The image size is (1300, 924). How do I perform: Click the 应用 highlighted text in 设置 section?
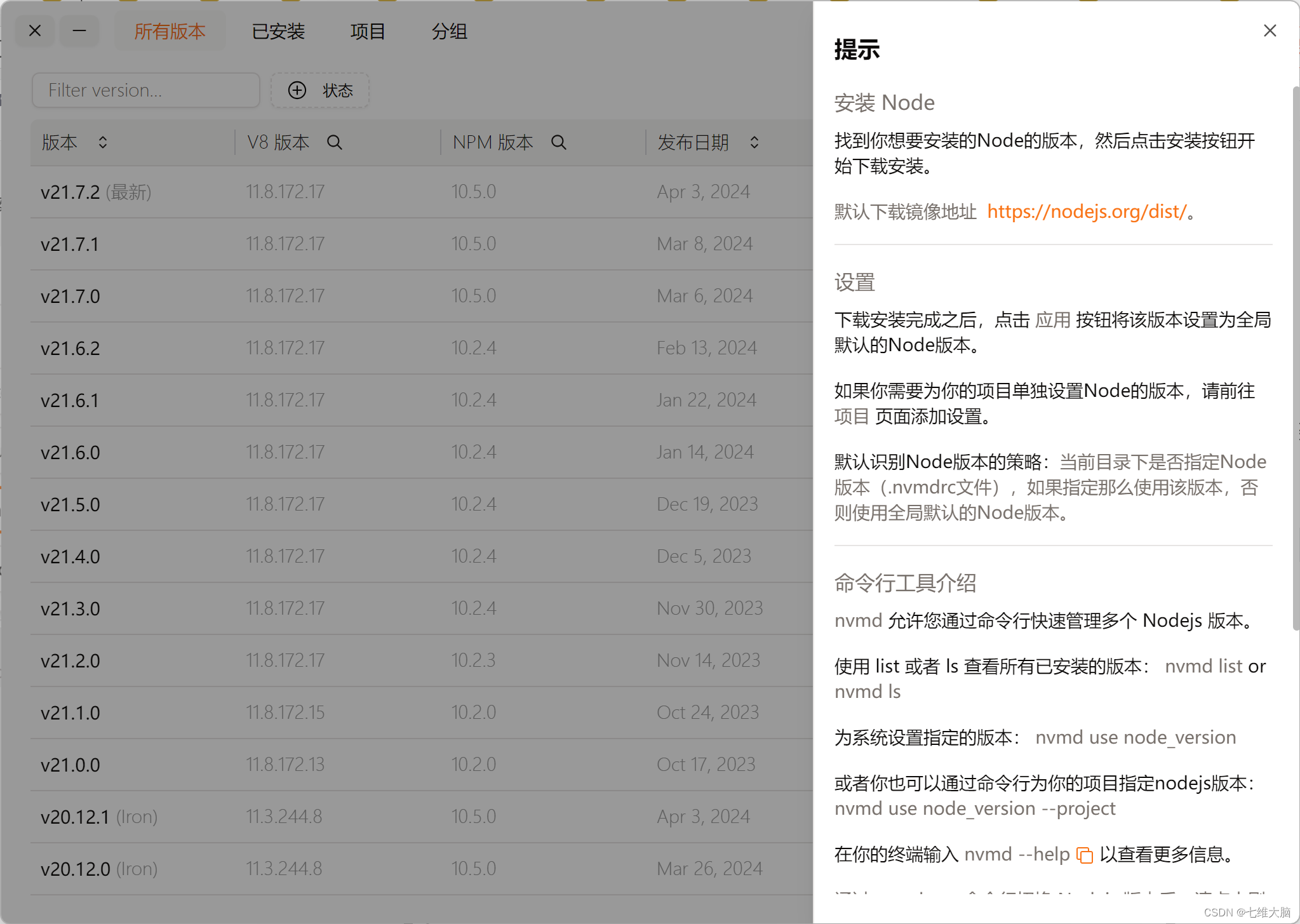tap(1053, 319)
